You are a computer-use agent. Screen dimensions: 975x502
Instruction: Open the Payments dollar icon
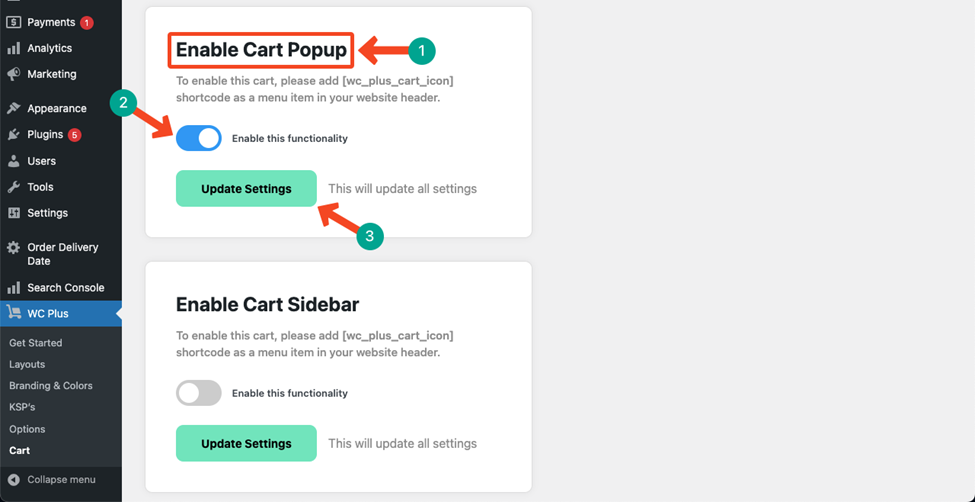[13, 22]
